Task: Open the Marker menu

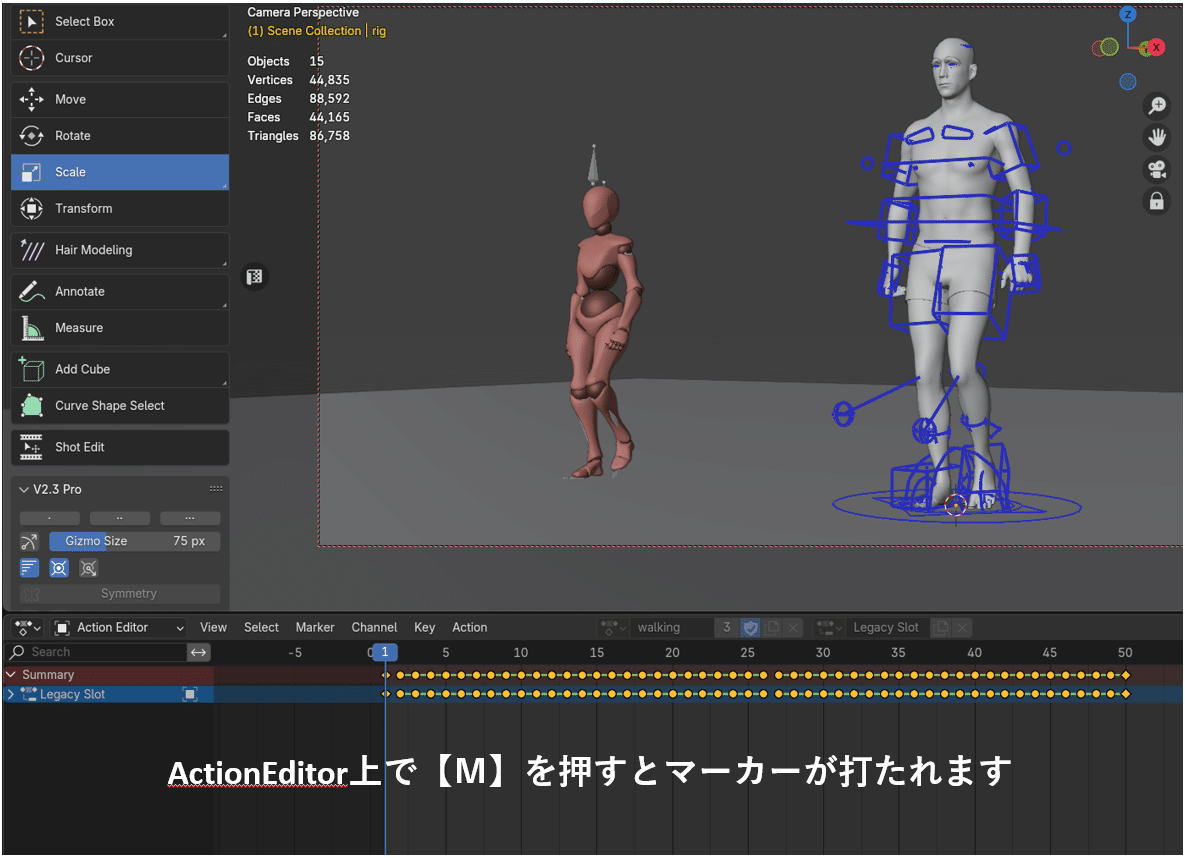Action: pyautogui.click(x=314, y=627)
